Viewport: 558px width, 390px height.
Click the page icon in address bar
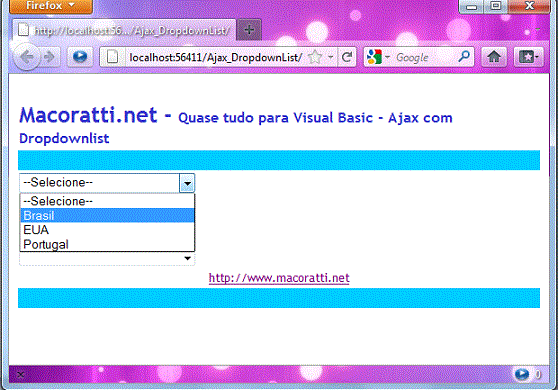point(112,57)
